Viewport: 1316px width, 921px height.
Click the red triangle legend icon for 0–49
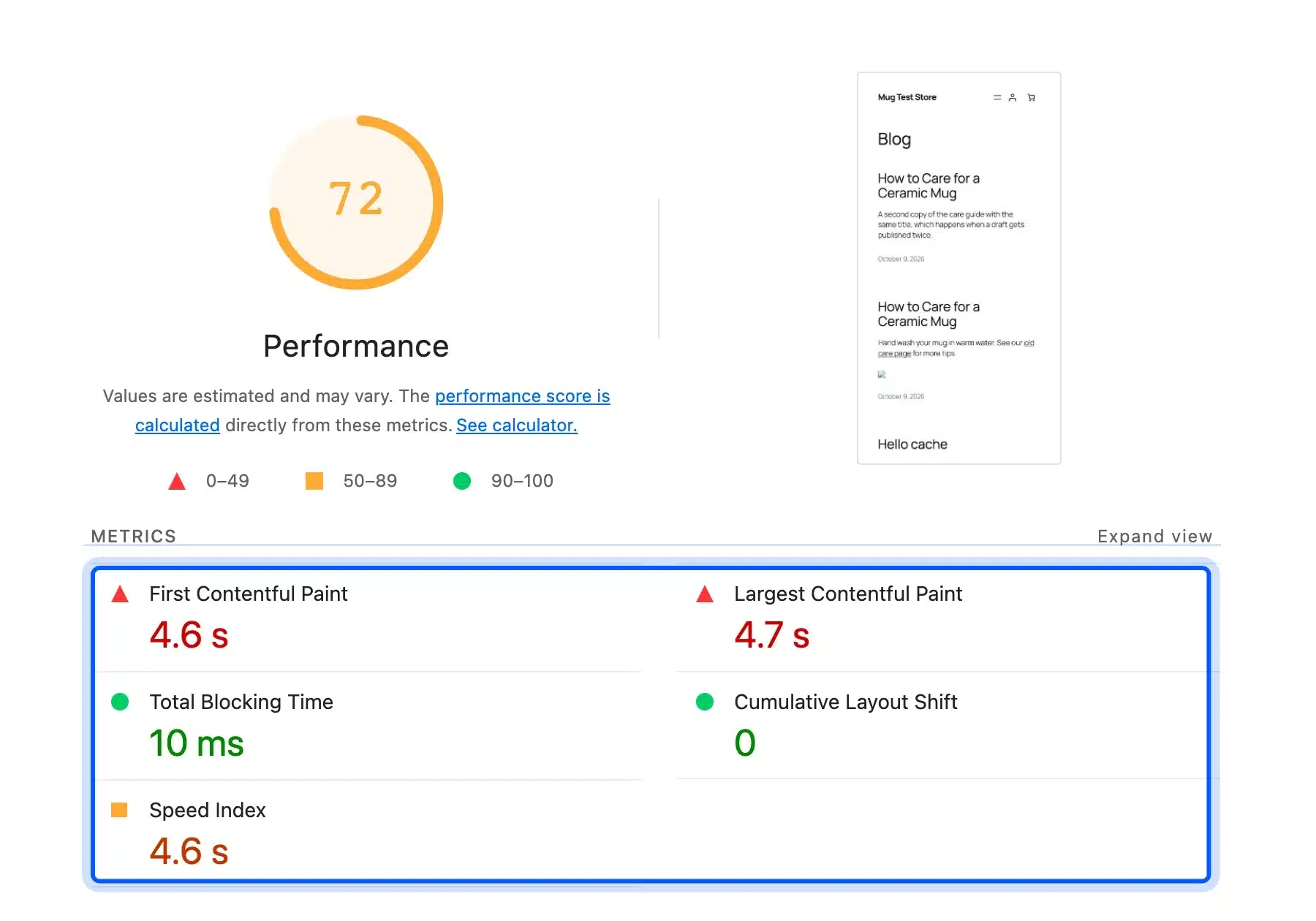pos(177,481)
